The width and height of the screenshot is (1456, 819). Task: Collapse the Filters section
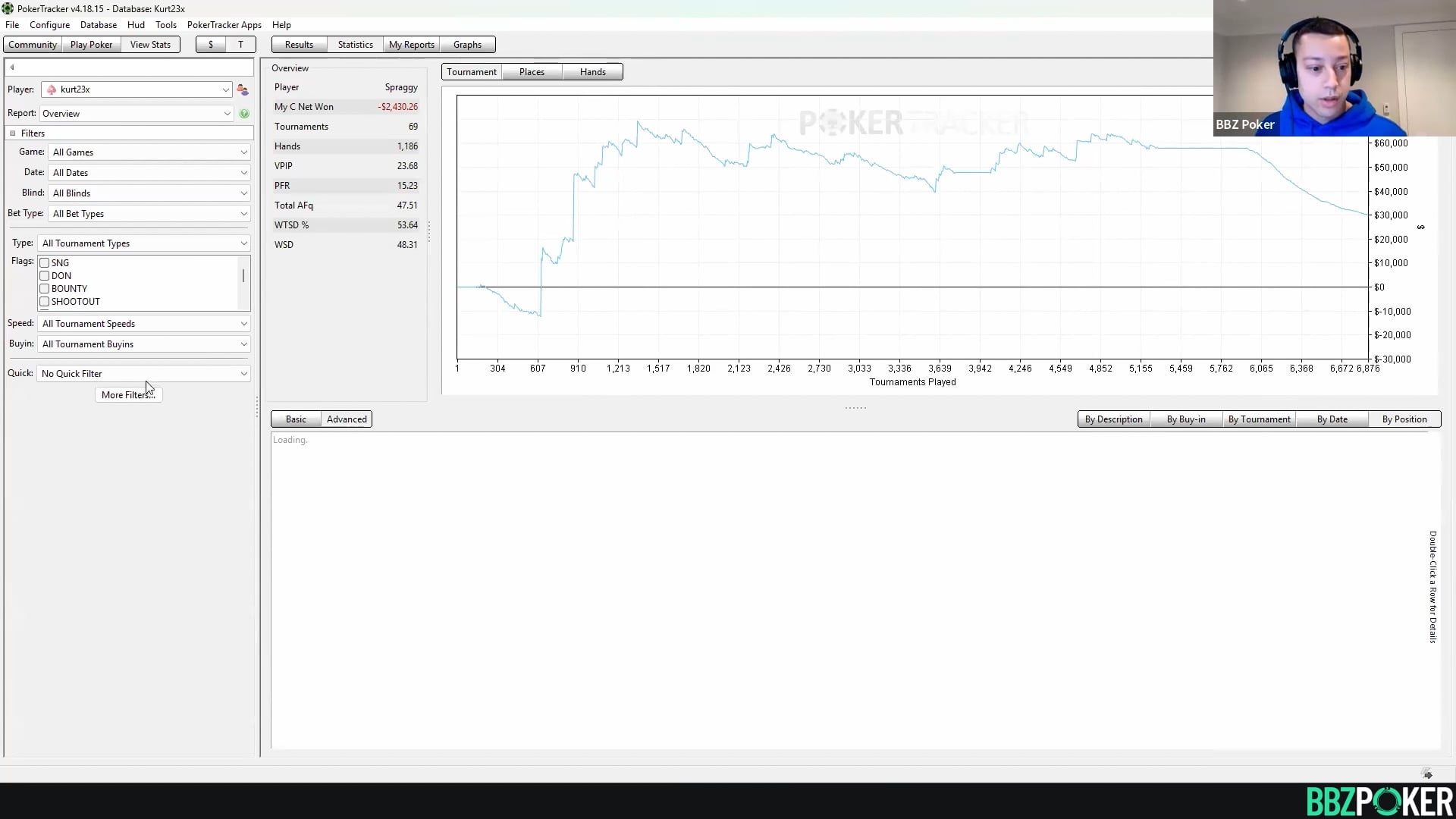13,133
